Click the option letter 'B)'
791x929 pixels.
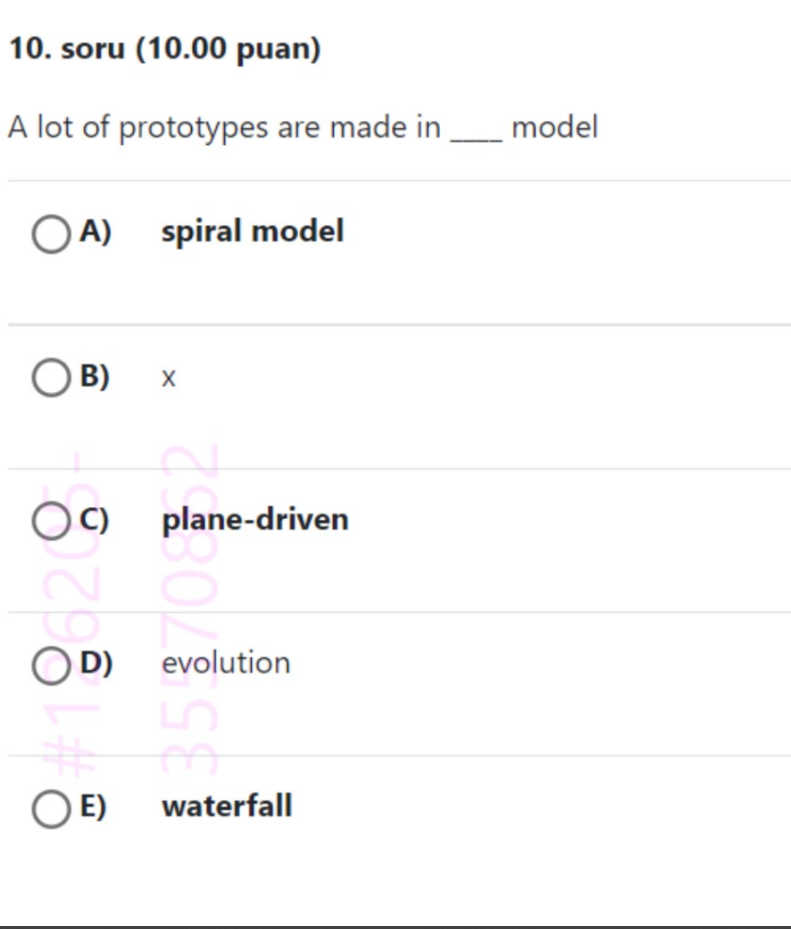point(92,376)
